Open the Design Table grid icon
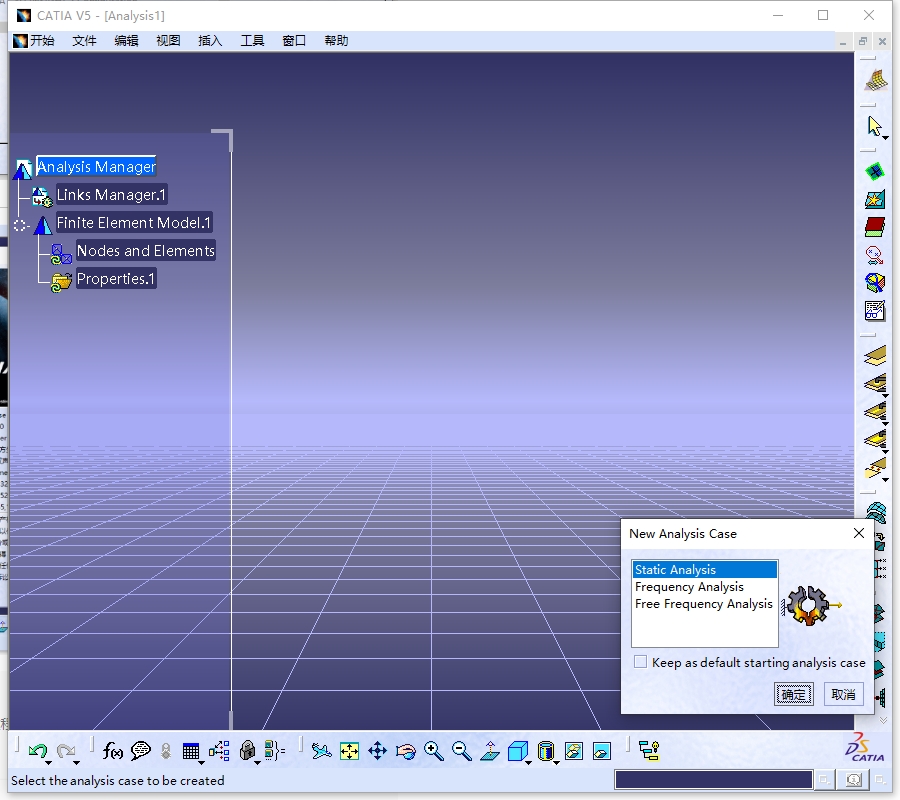The height and width of the screenshot is (800, 900). pos(191,751)
